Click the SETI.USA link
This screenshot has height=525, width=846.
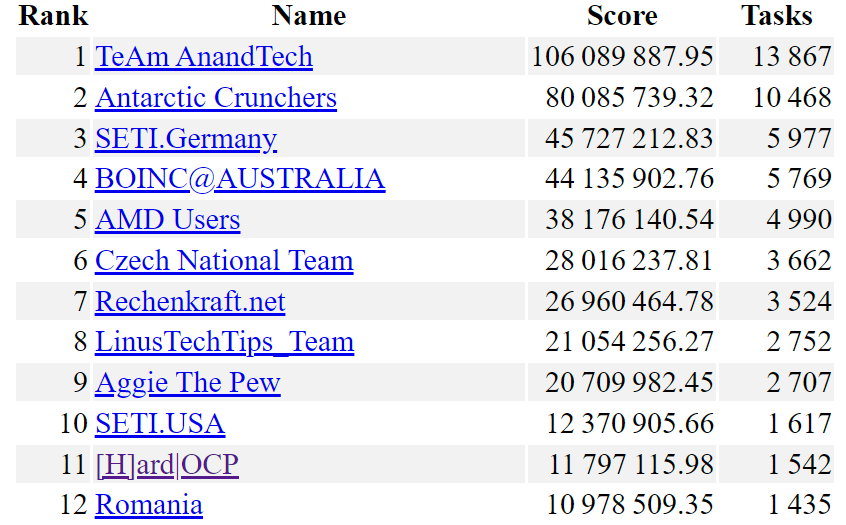coord(160,424)
